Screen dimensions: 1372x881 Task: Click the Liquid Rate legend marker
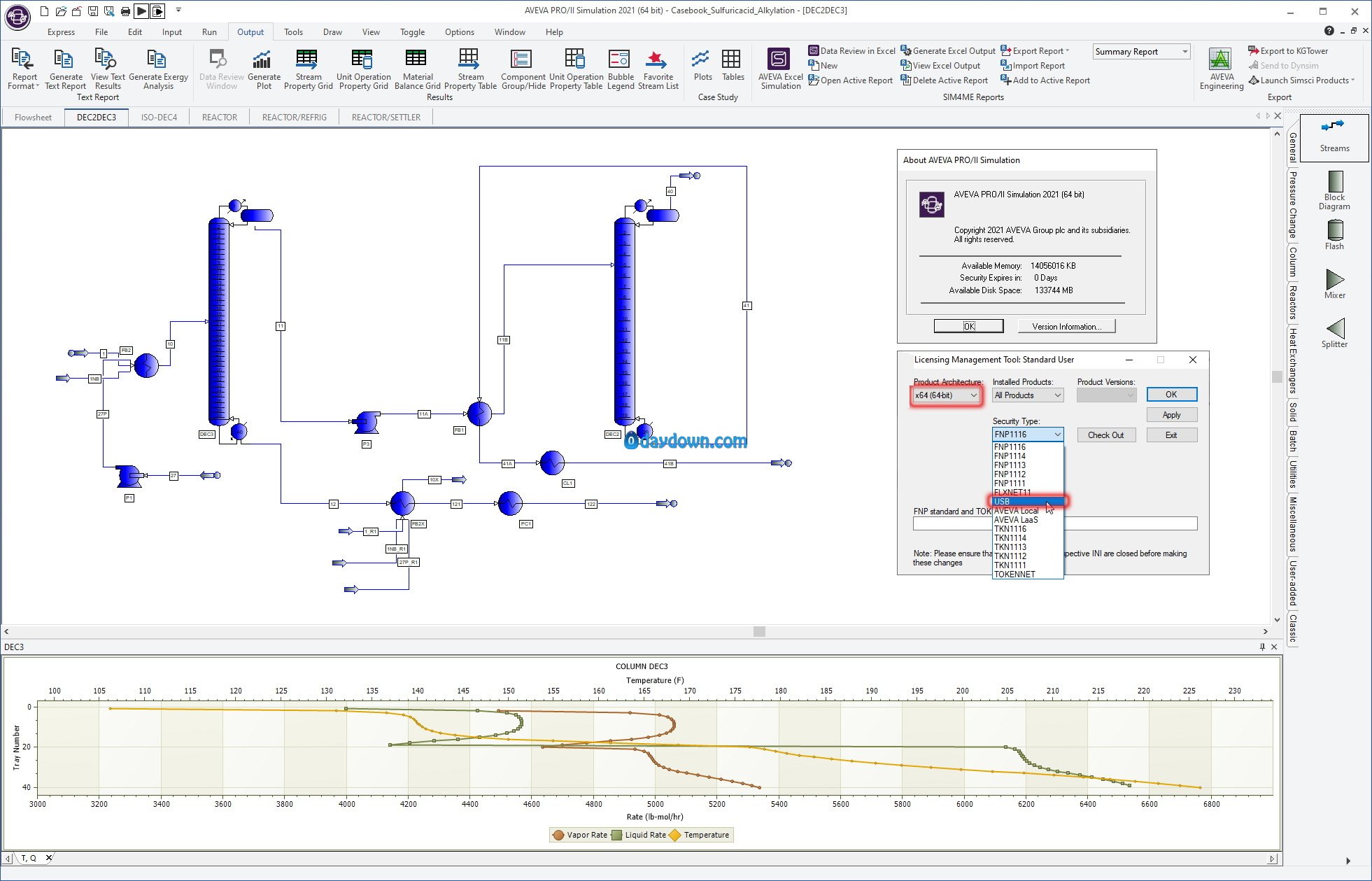616,835
